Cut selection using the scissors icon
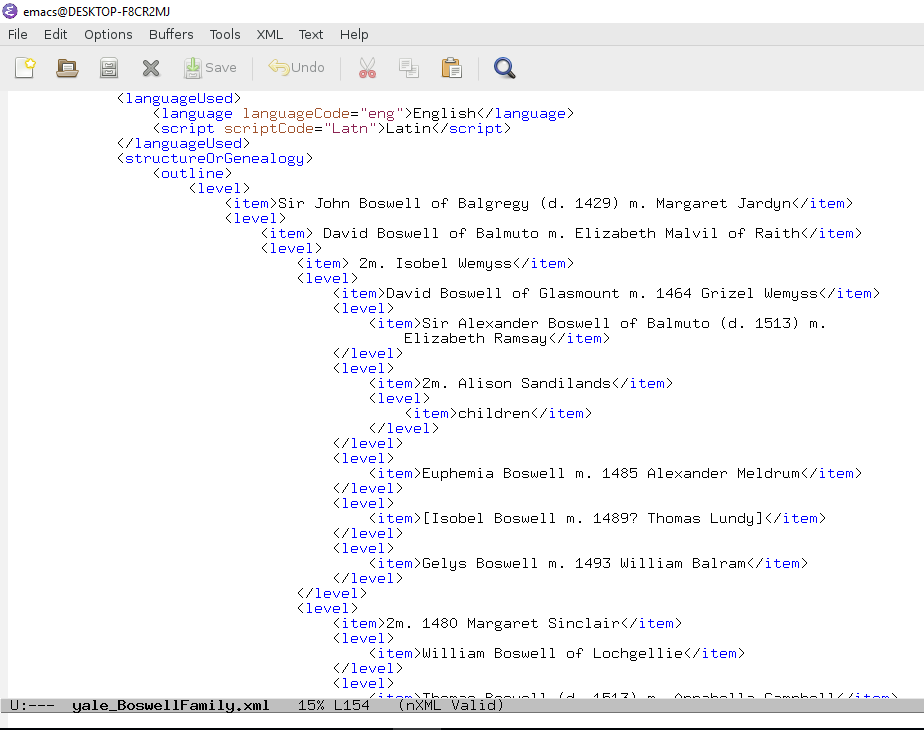924x730 pixels. 367,68
